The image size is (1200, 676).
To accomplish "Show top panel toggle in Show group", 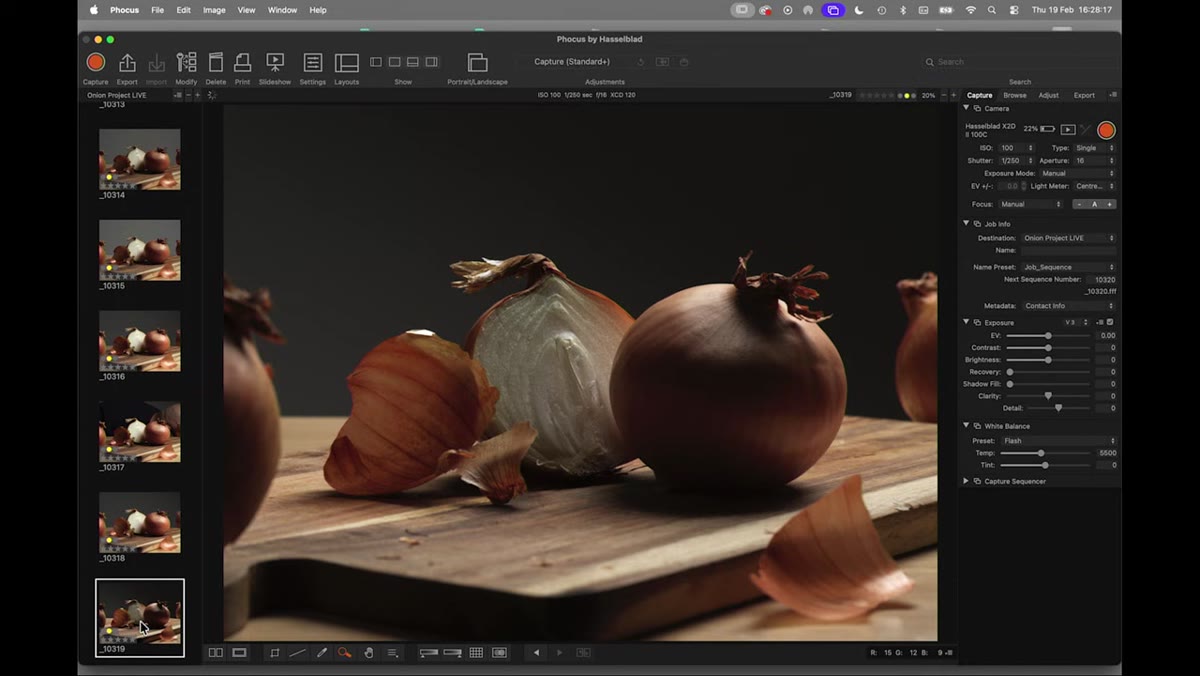I will pos(394,62).
